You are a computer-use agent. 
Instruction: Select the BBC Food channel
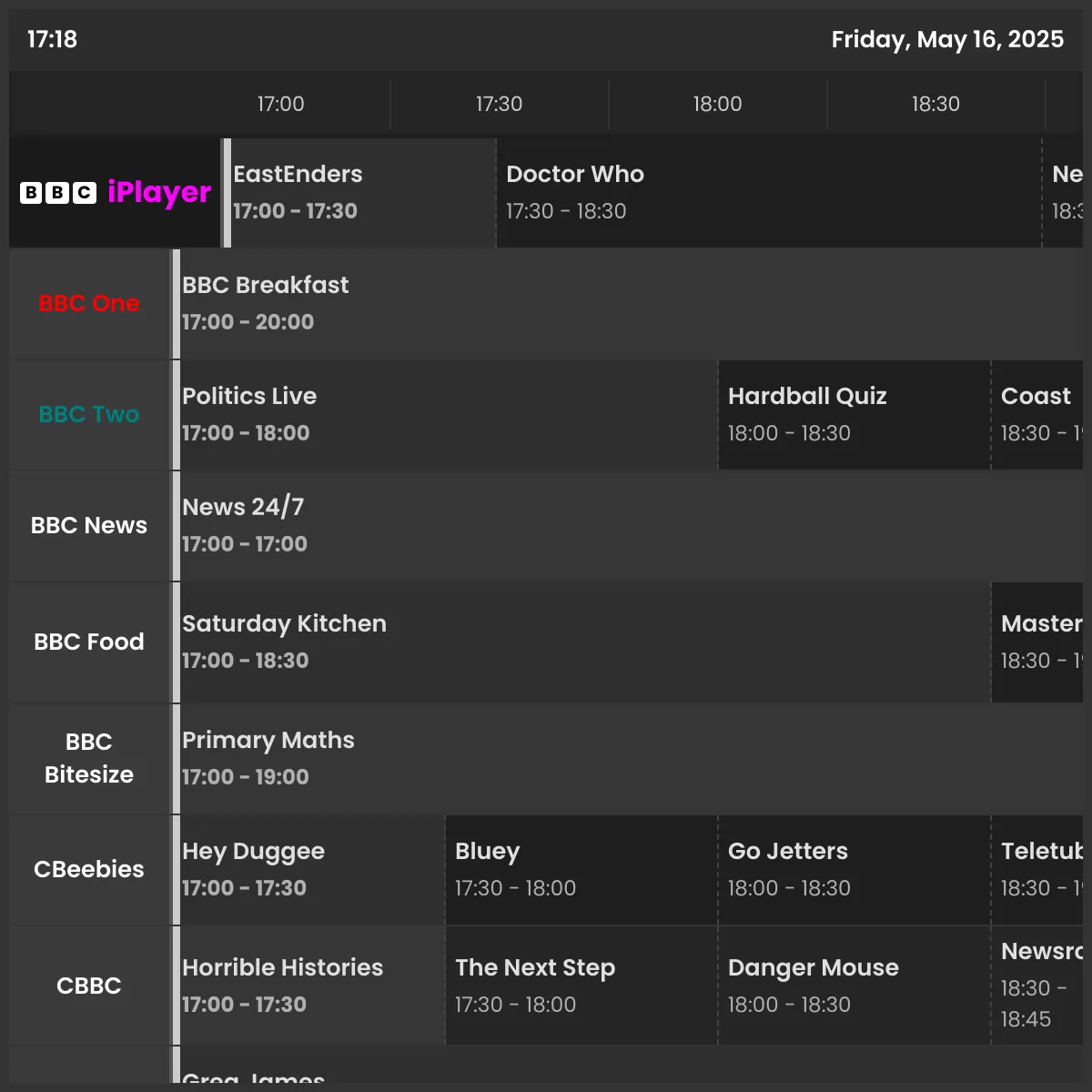coord(89,642)
